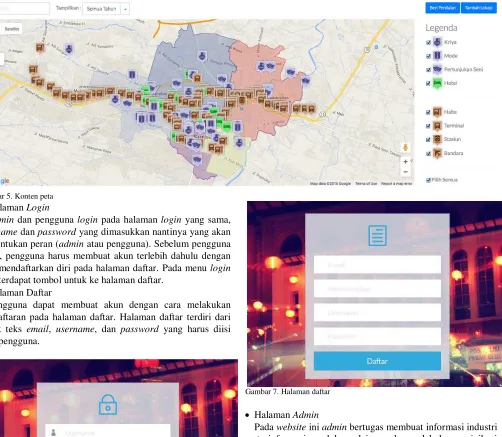Click the Street View pegman icon
Viewport: 502px width, 437px height.
pos(405,147)
